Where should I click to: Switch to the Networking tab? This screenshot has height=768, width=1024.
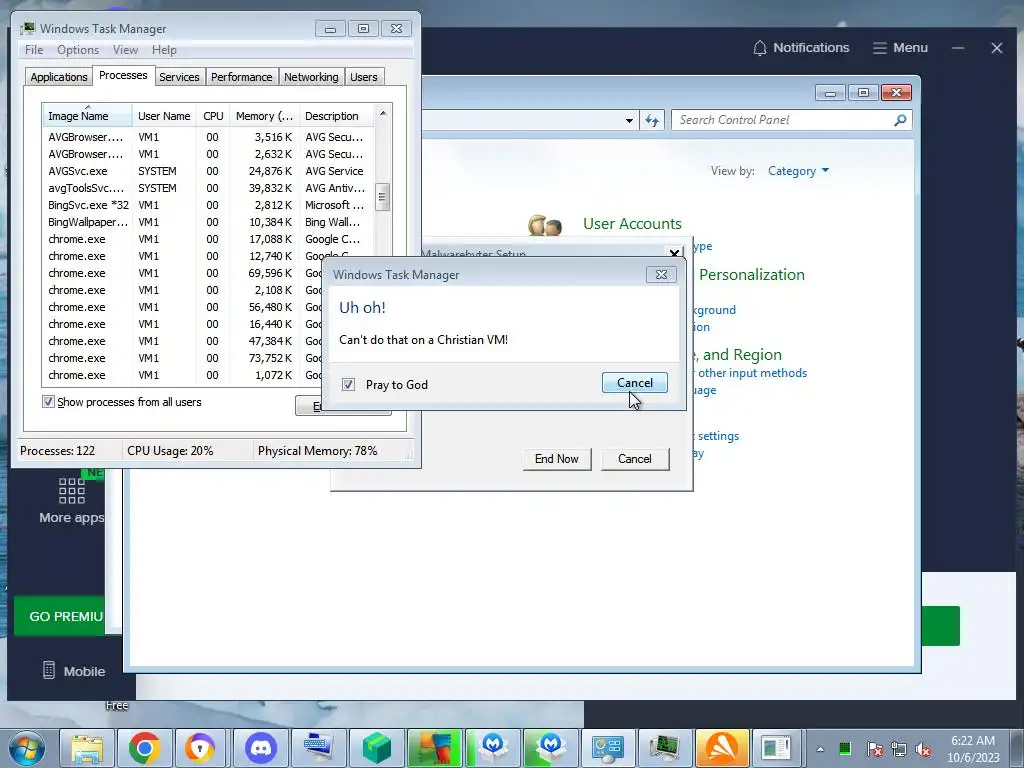tap(311, 77)
